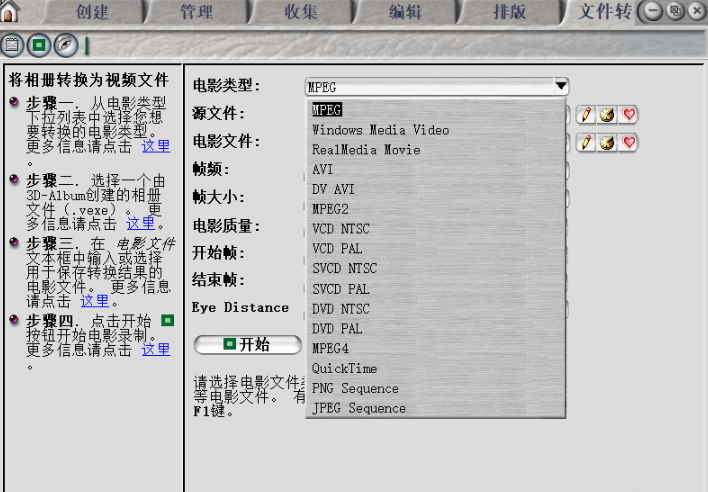
Task: Close the window
Action: tap(697, 11)
